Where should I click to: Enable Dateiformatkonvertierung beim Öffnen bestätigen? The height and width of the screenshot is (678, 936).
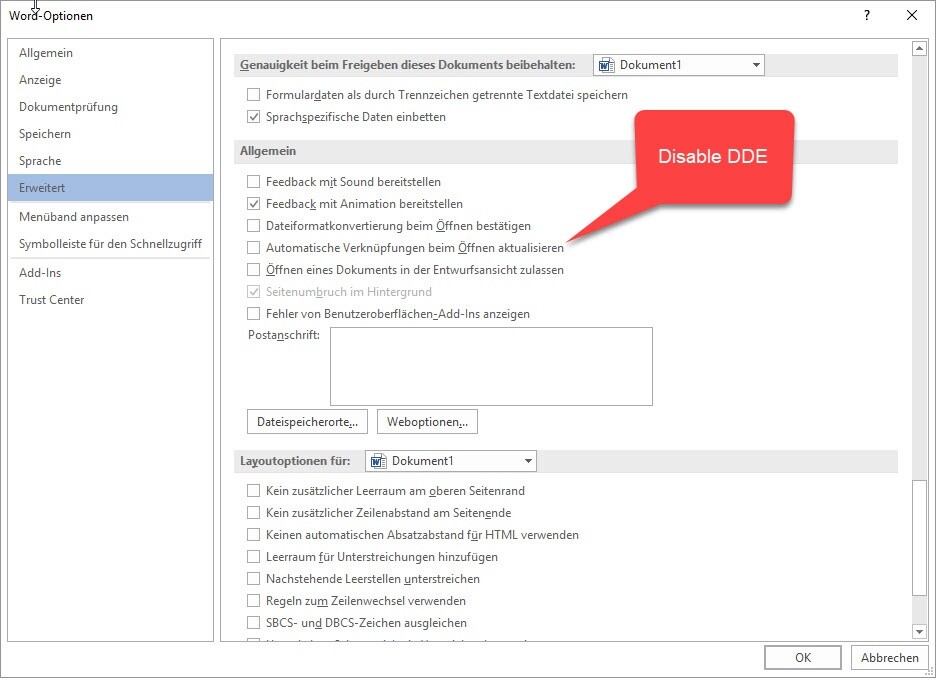(x=253, y=226)
